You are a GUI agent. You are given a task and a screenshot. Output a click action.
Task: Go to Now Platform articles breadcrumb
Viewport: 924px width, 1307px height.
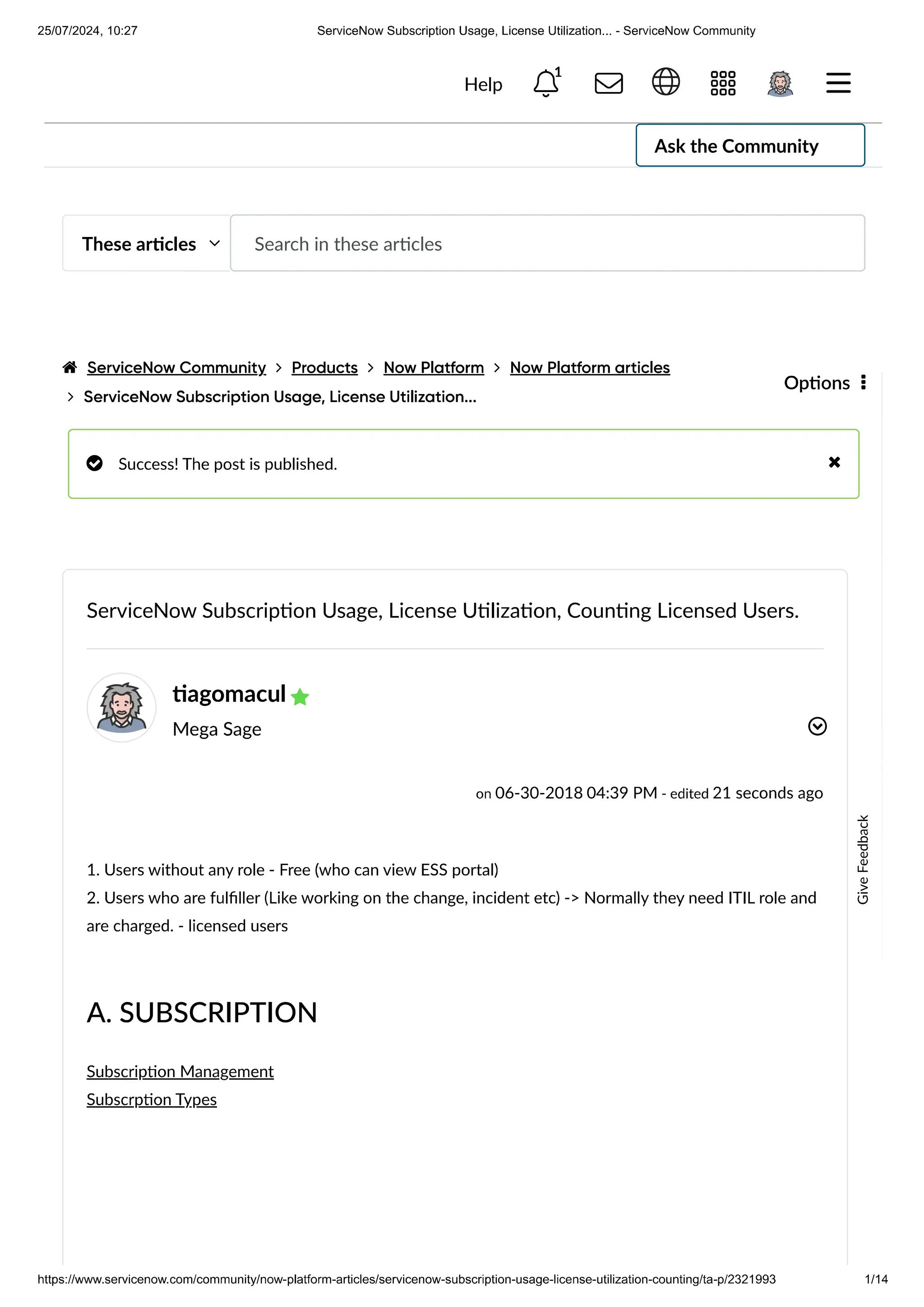[x=590, y=368]
